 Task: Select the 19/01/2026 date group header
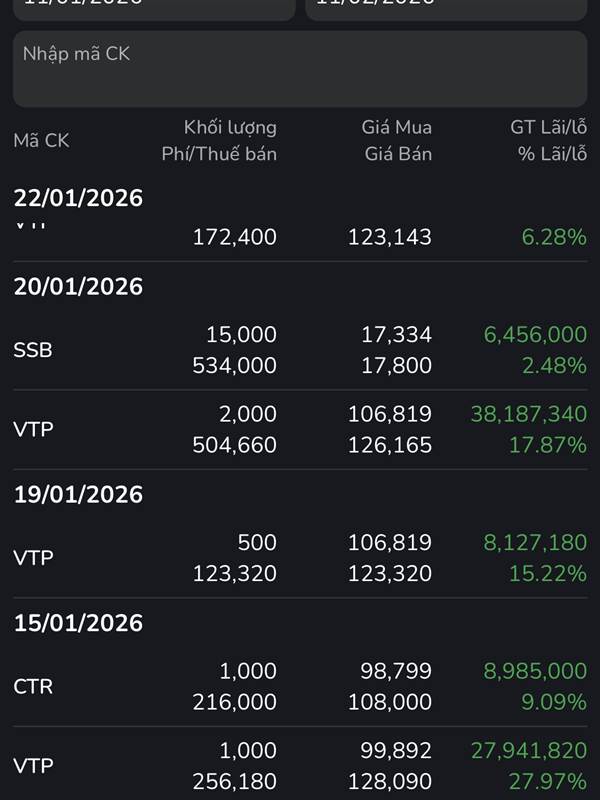click(78, 495)
